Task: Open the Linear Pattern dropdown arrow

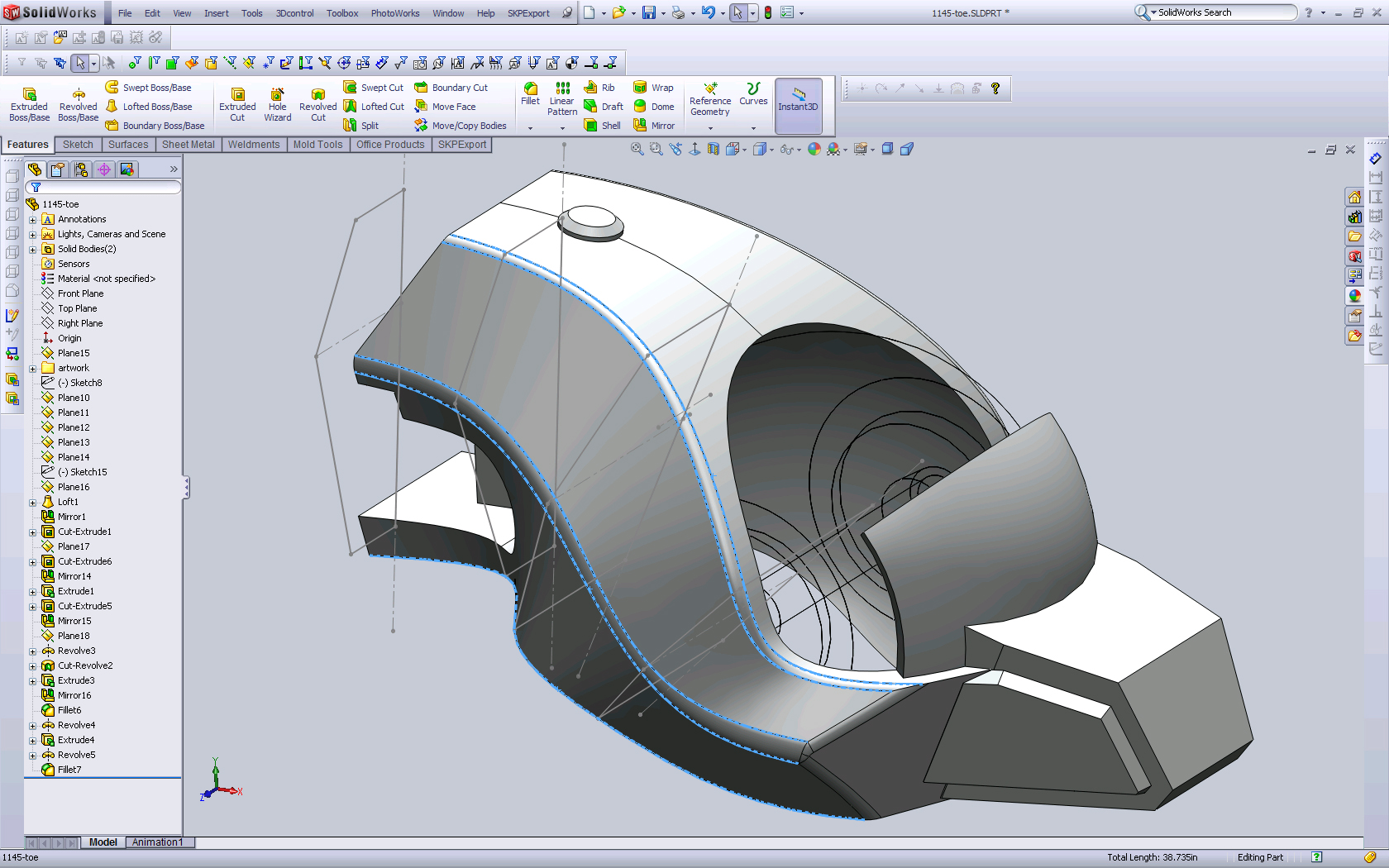Action: [x=562, y=128]
